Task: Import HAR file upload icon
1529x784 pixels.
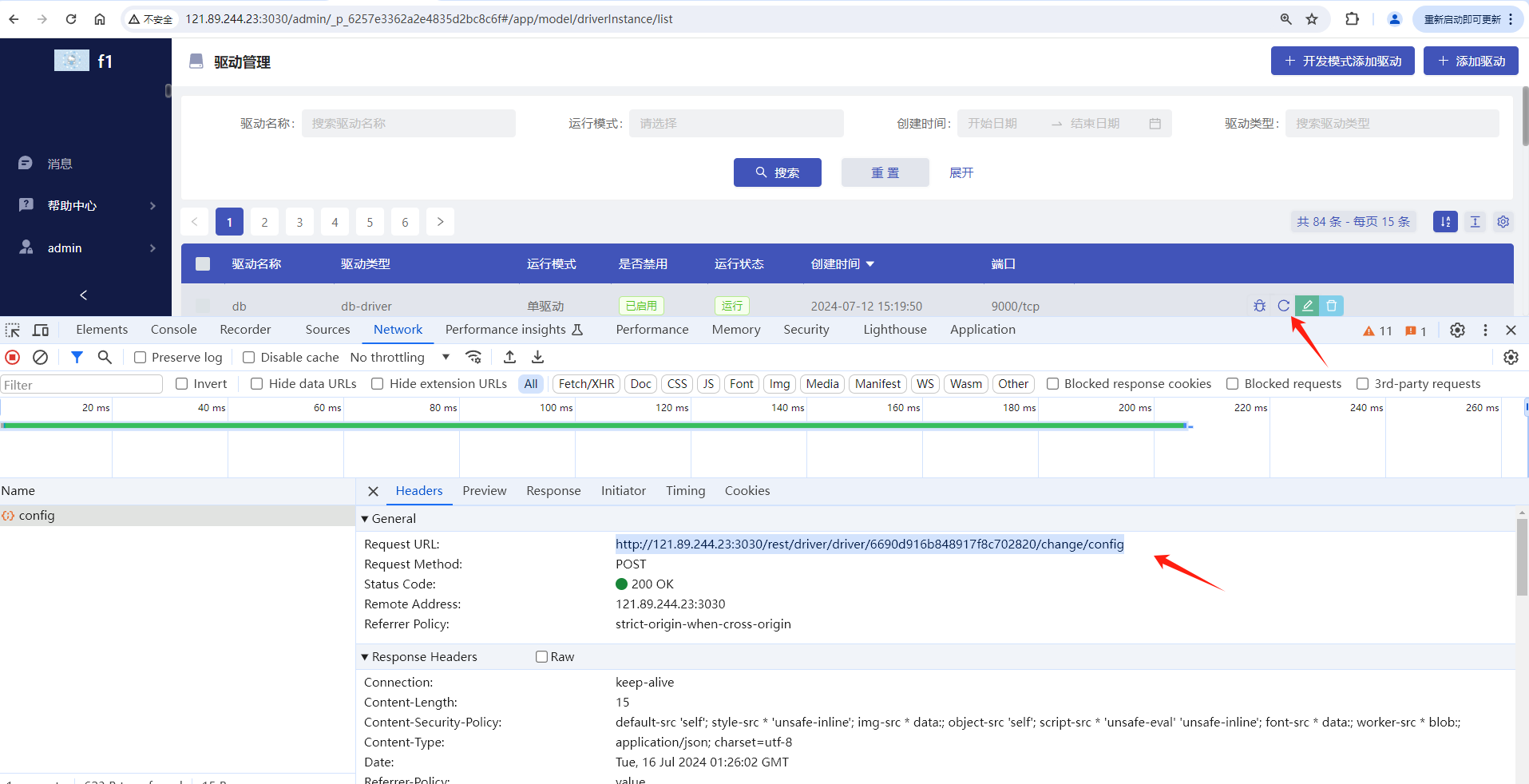Action: click(x=509, y=357)
